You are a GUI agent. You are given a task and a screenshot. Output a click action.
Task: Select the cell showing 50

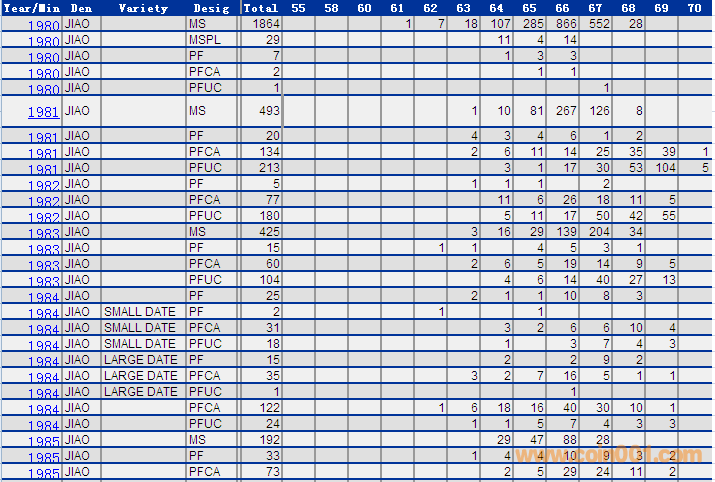tap(603, 216)
